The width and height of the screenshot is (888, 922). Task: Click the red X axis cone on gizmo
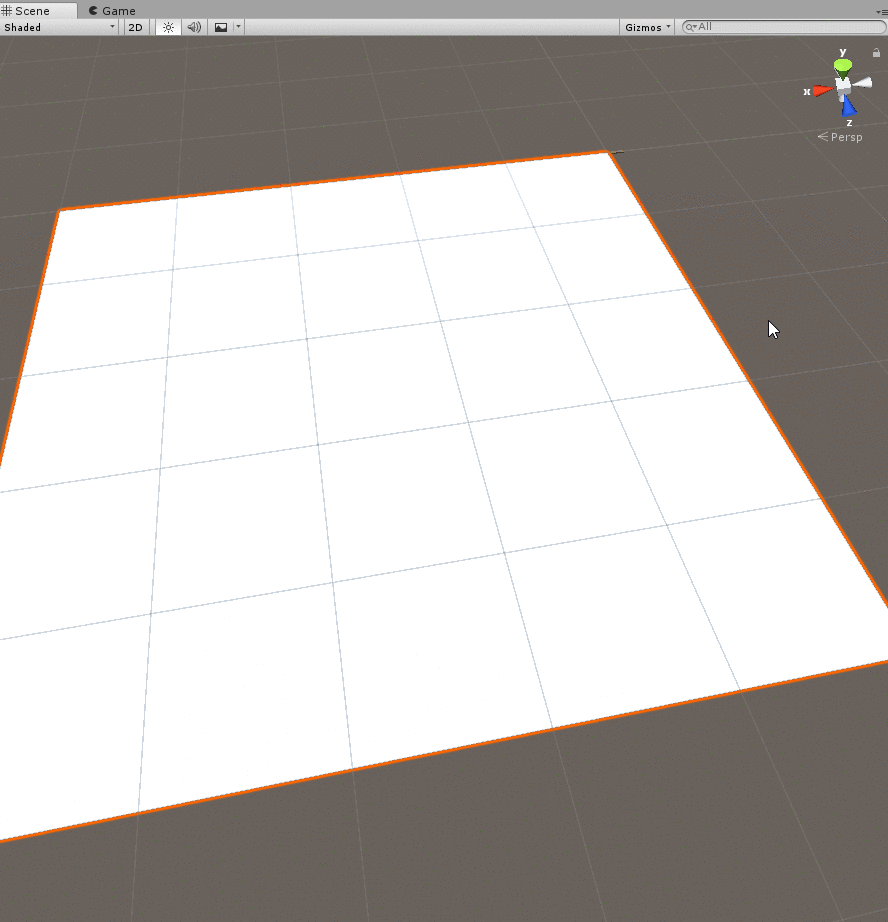point(822,91)
